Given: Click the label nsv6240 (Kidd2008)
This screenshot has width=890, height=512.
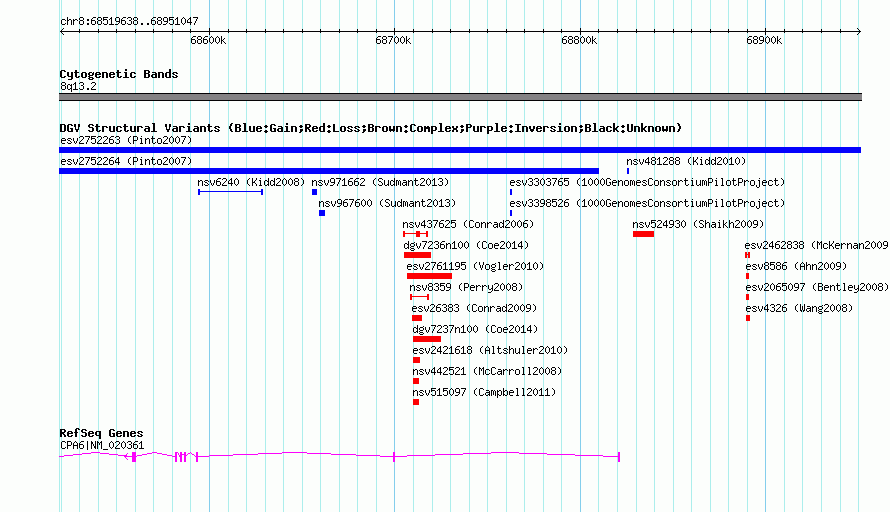Looking at the screenshot, I should 251,182.
